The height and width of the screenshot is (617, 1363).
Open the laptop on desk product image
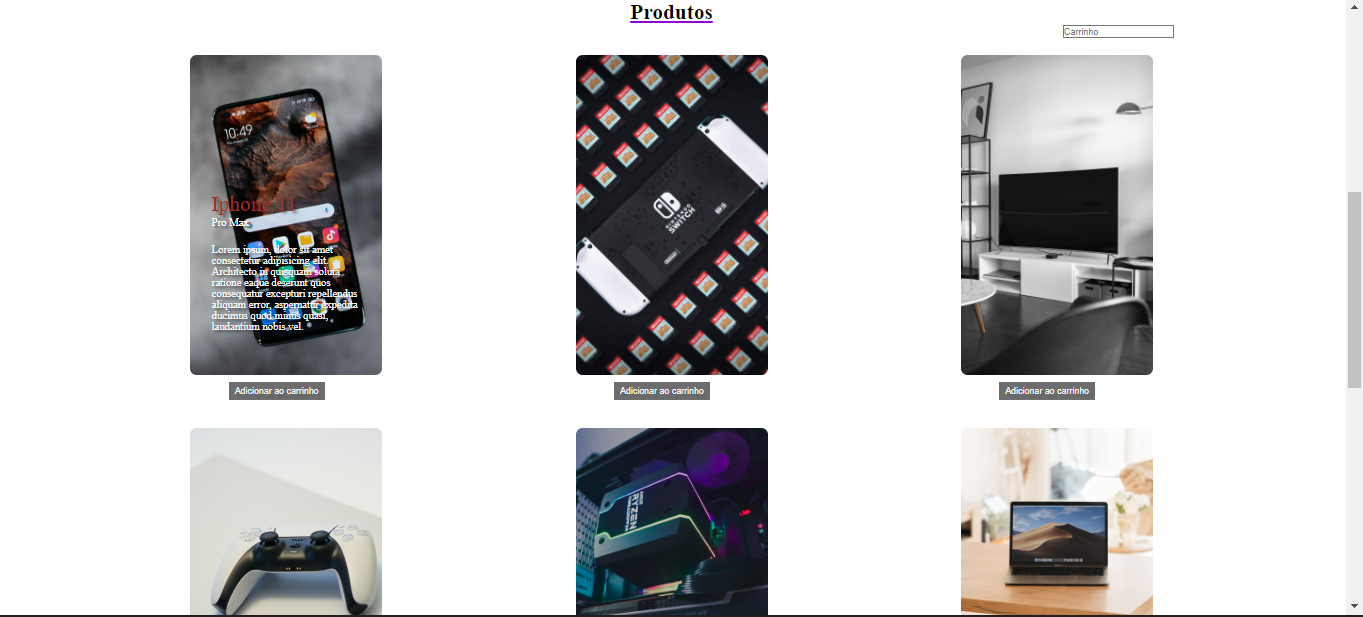(x=1057, y=522)
